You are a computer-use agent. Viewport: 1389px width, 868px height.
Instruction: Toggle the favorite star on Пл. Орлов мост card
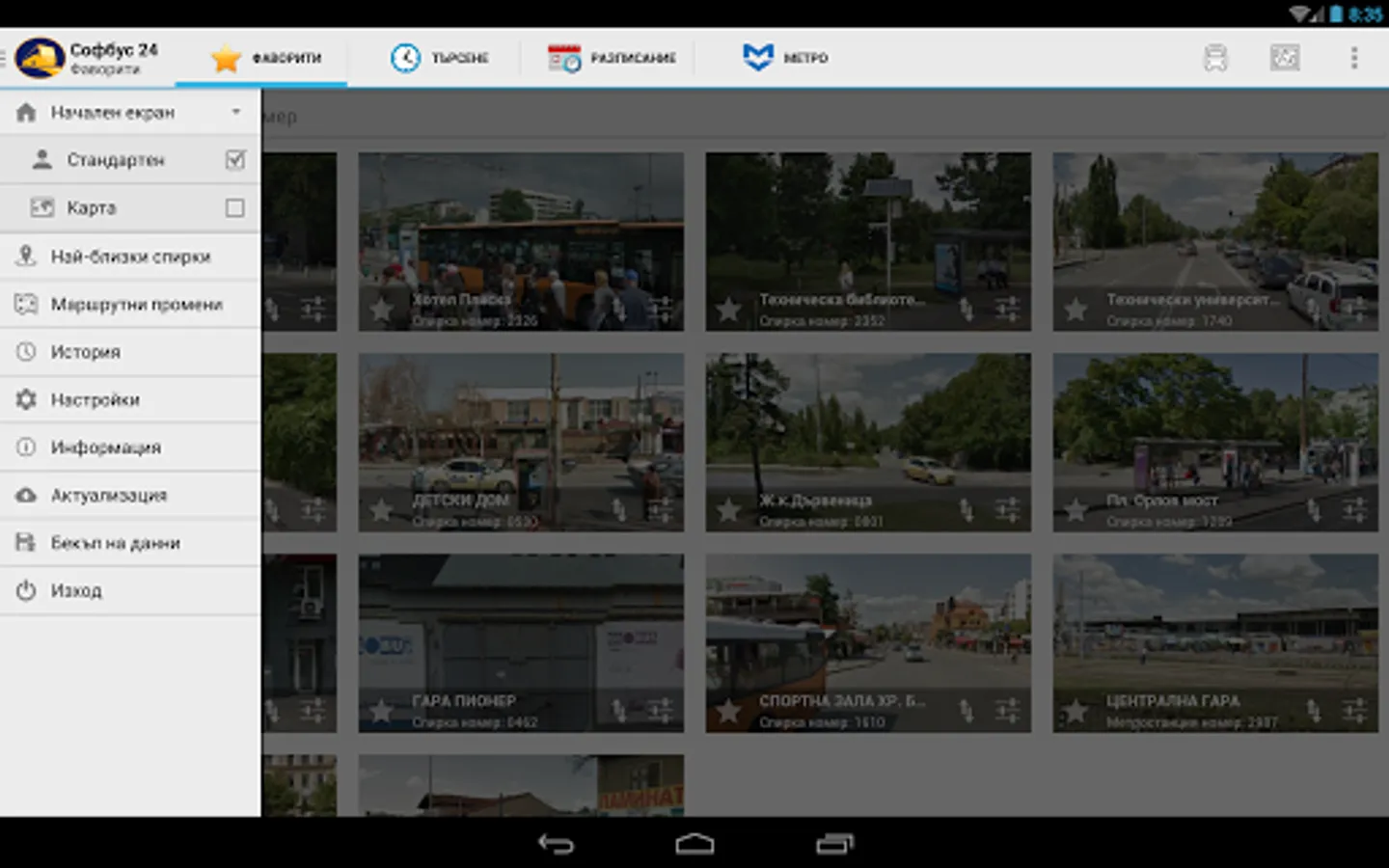coord(1076,510)
